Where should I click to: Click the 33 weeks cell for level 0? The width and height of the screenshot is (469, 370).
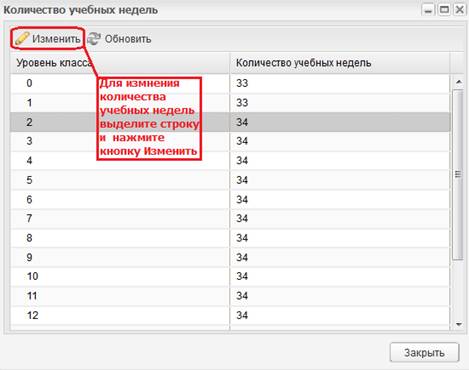click(340, 83)
